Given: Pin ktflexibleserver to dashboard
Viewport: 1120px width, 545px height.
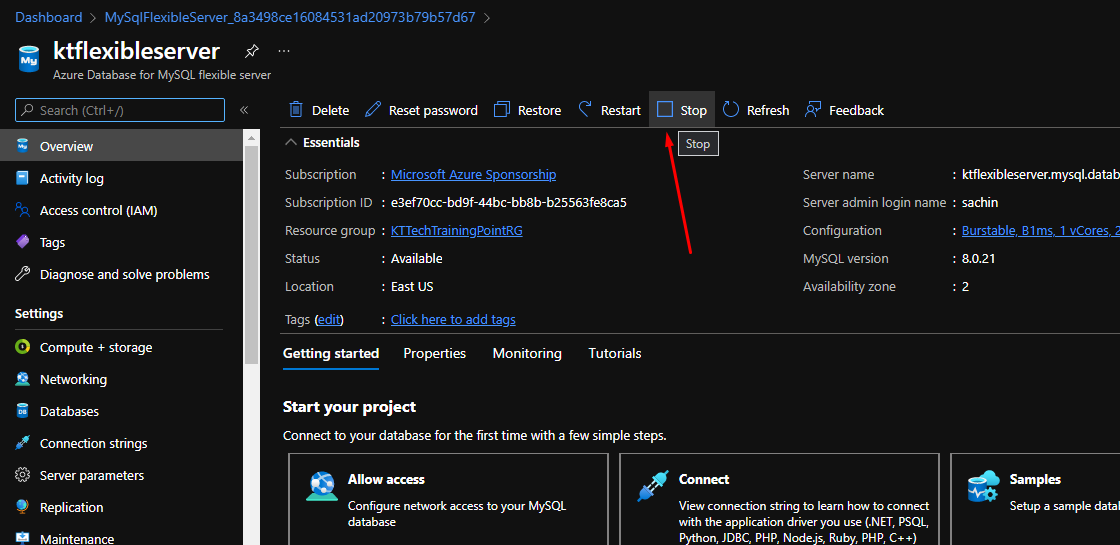Looking at the screenshot, I should click(252, 51).
